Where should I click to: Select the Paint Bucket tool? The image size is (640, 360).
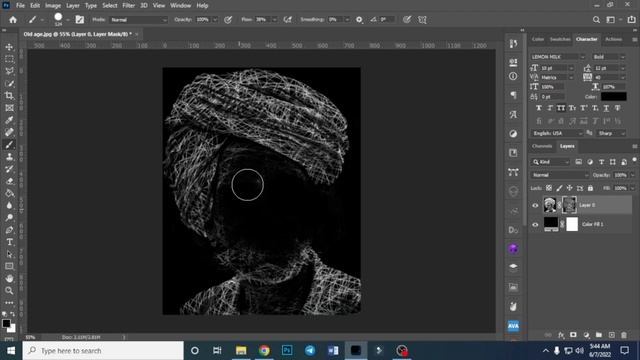click(x=9, y=193)
